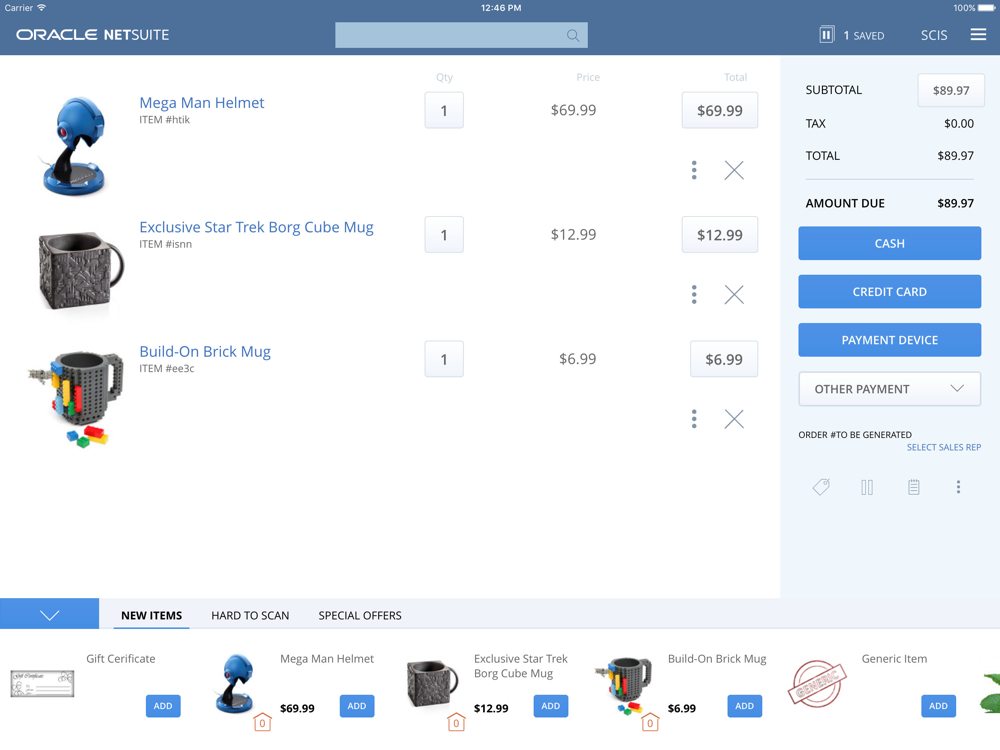This screenshot has width=1000, height=750.
Task: Edit quantity of Build-On Brick Mug
Action: [x=444, y=359]
